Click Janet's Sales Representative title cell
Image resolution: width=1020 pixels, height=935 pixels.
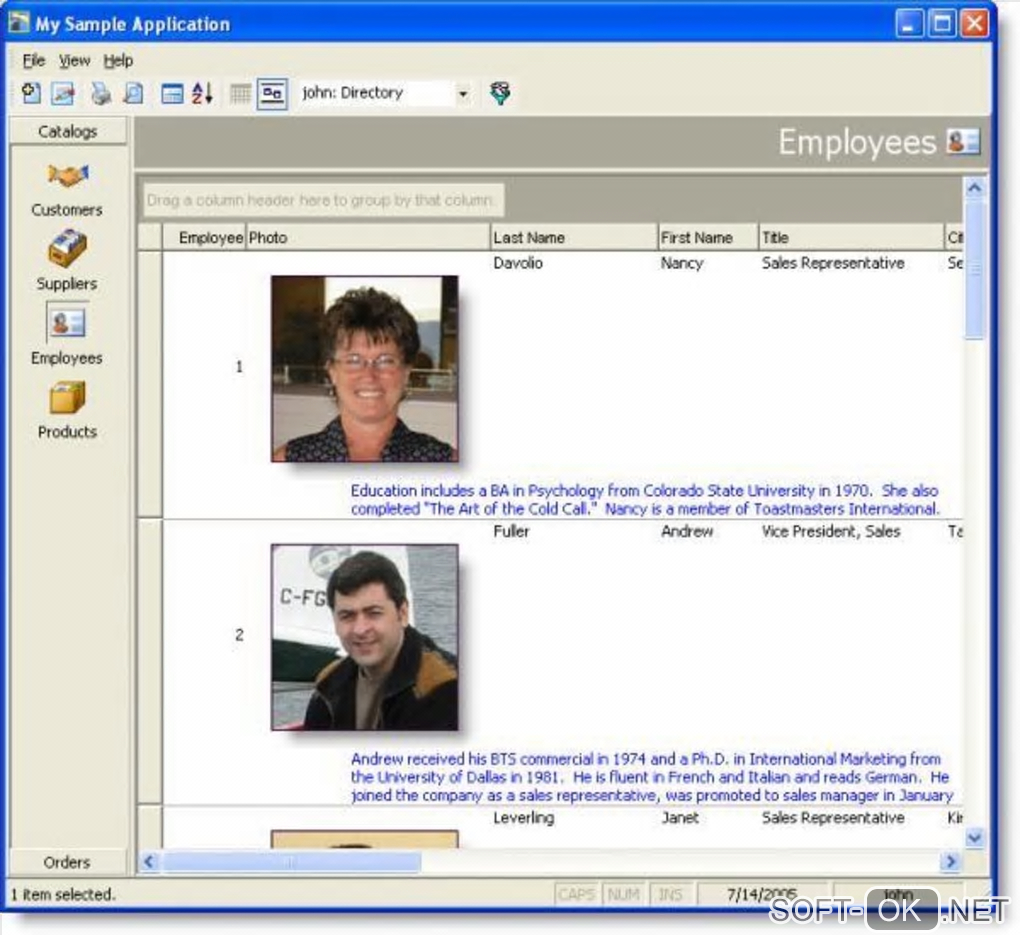833,818
